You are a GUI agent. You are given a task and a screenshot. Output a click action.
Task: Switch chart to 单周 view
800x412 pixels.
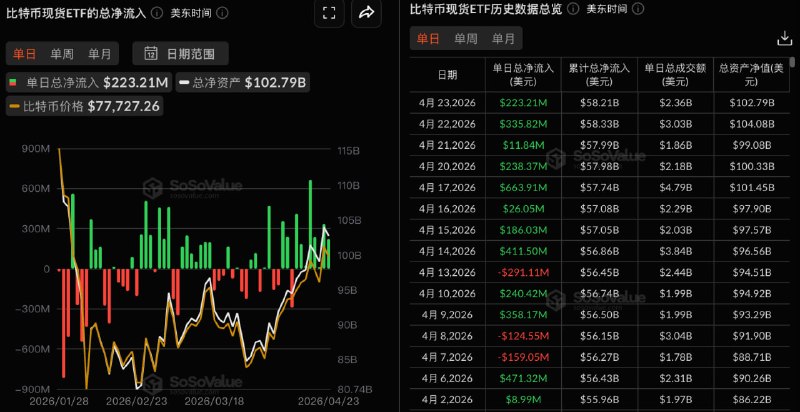coord(62,54)
